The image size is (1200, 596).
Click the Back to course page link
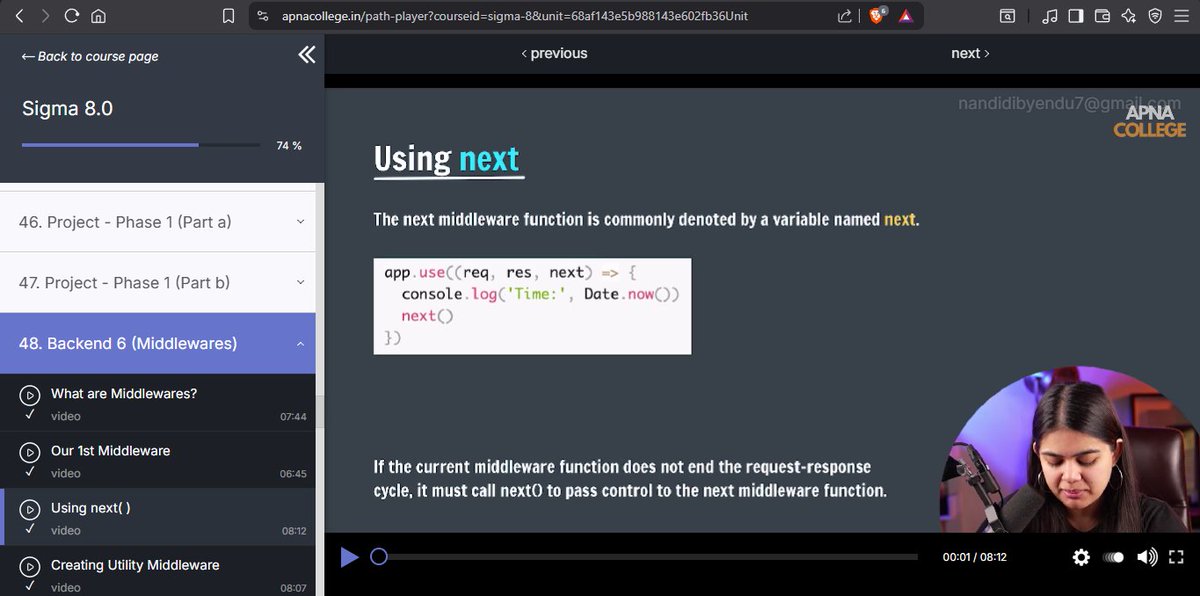pyautogui.click(x=88, y=57)
